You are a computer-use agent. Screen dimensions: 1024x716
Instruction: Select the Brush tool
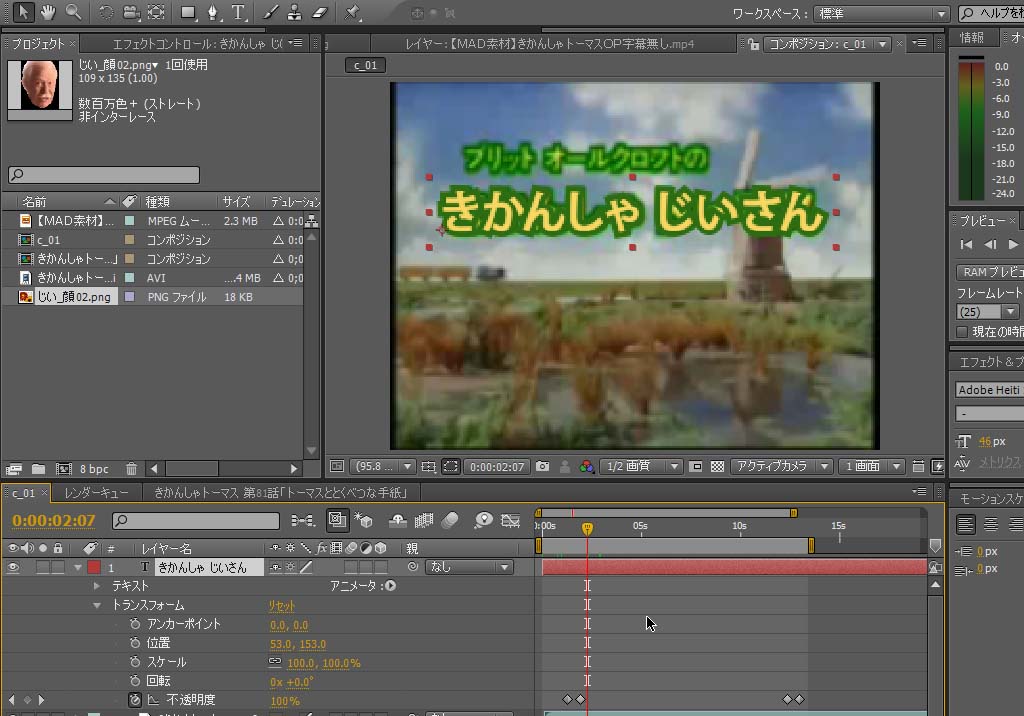click(270, 12)
